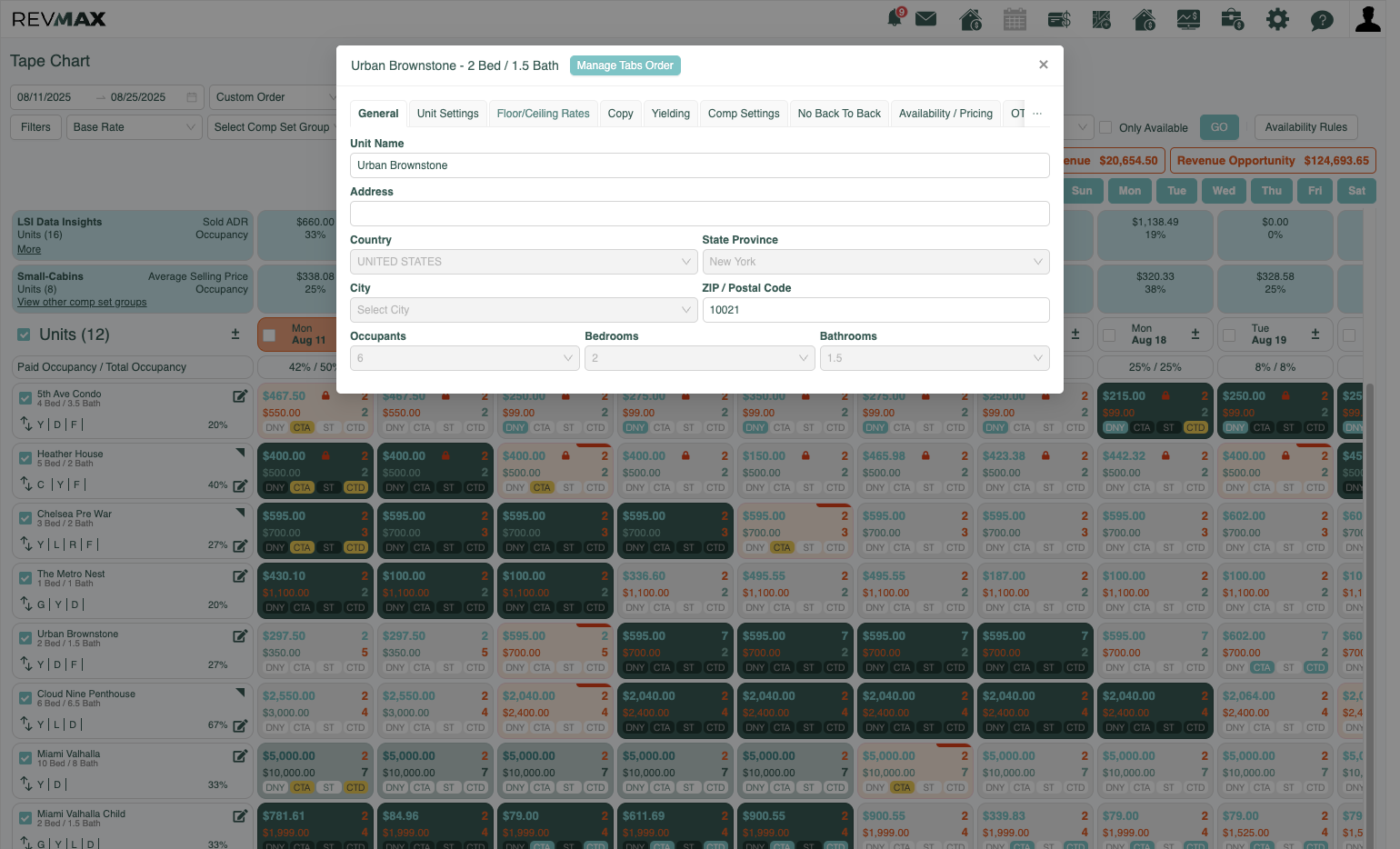The image size is (1400, 849).
Task: Open the settings gear icon
Action: click(1277, 19)
